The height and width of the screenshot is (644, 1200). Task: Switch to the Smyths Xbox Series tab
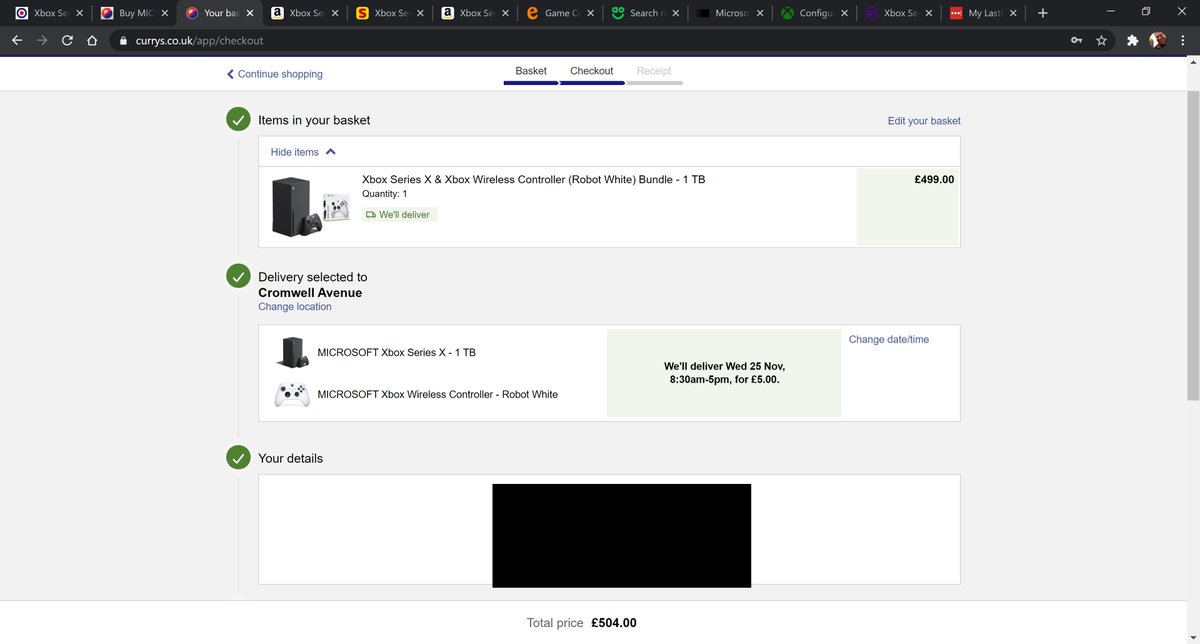point(390,13)
